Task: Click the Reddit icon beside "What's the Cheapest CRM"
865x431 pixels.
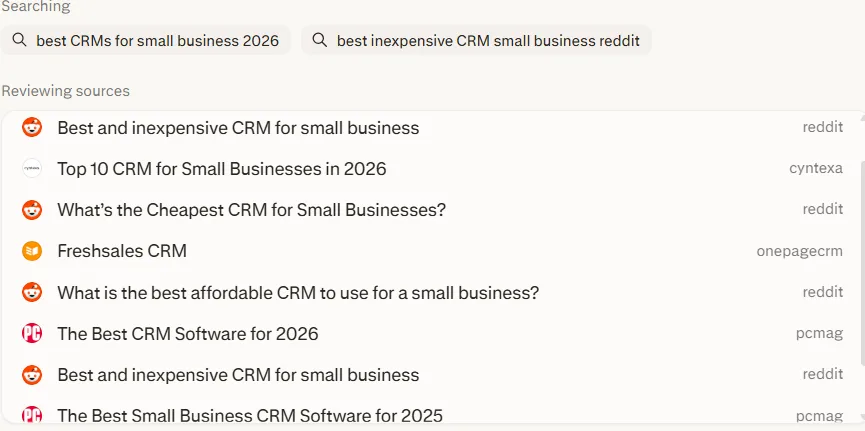Action: point(32,210)
